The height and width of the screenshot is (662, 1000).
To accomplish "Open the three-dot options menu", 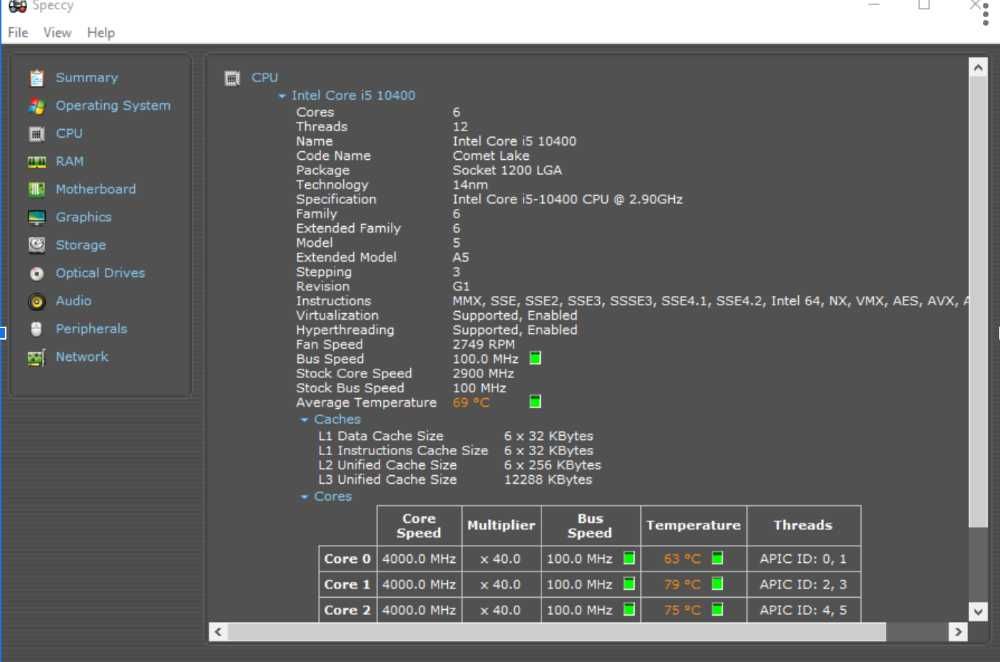I will click(x=985, y=13).
